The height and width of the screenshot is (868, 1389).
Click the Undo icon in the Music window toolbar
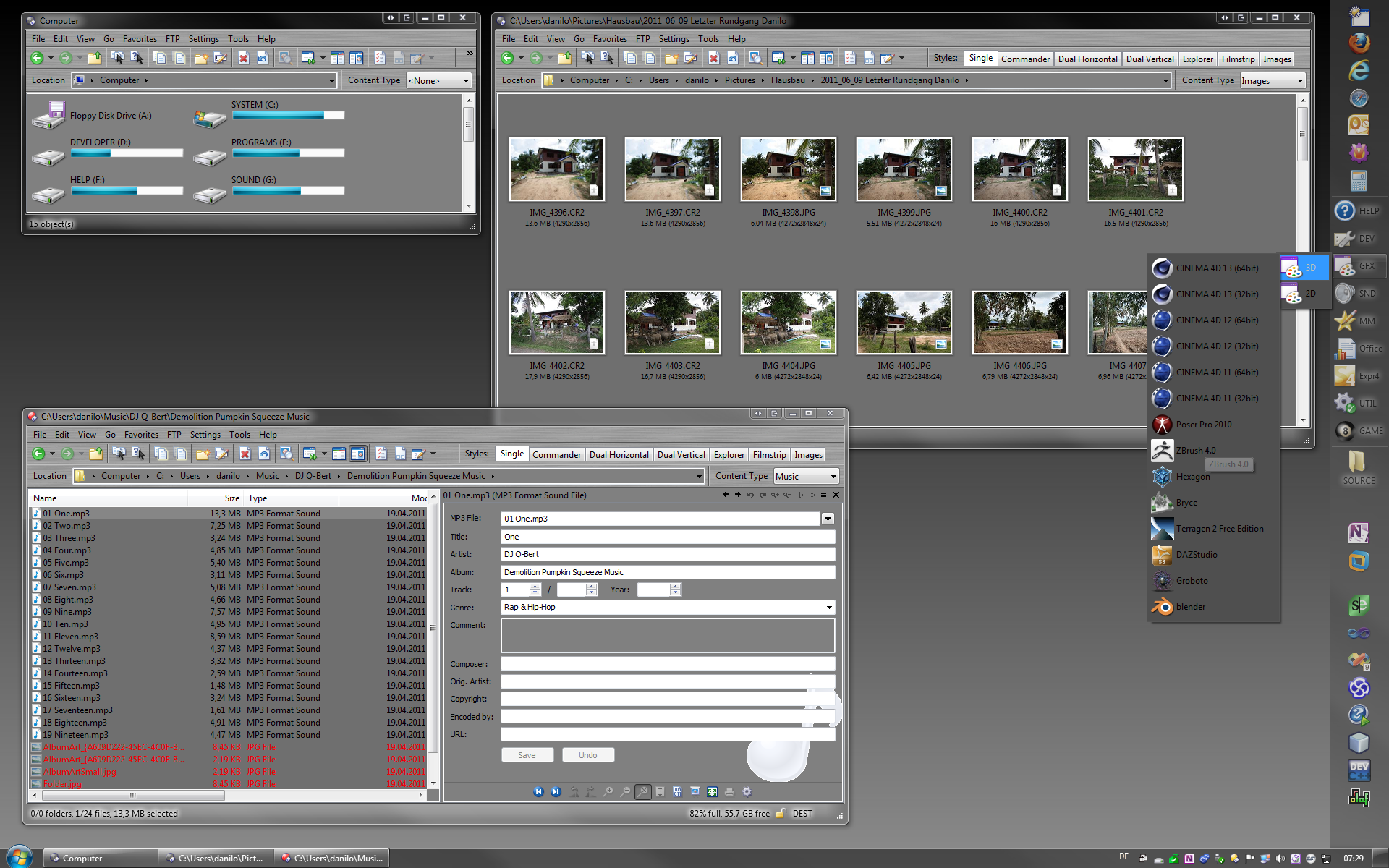[x=264, y=454]
